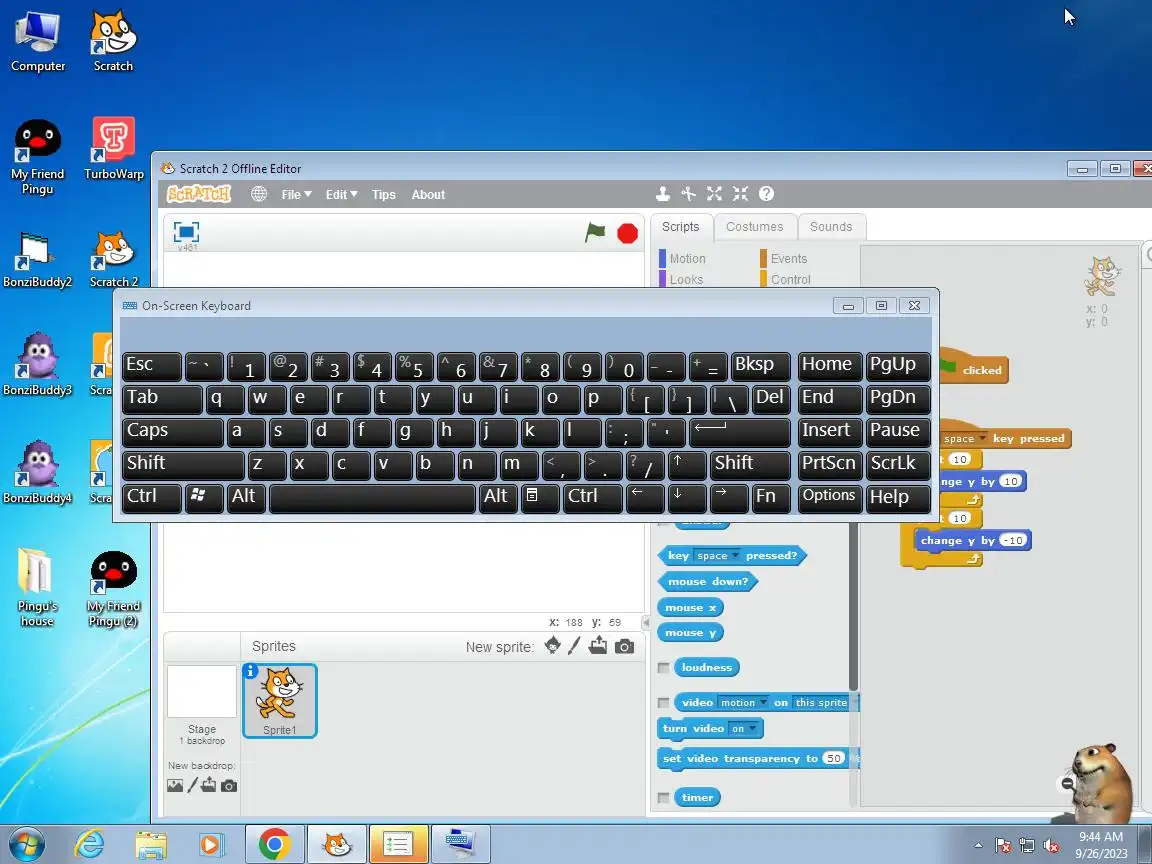Create new sprite from camera icon
The image size is (1152, 864).
click(624, 647)
